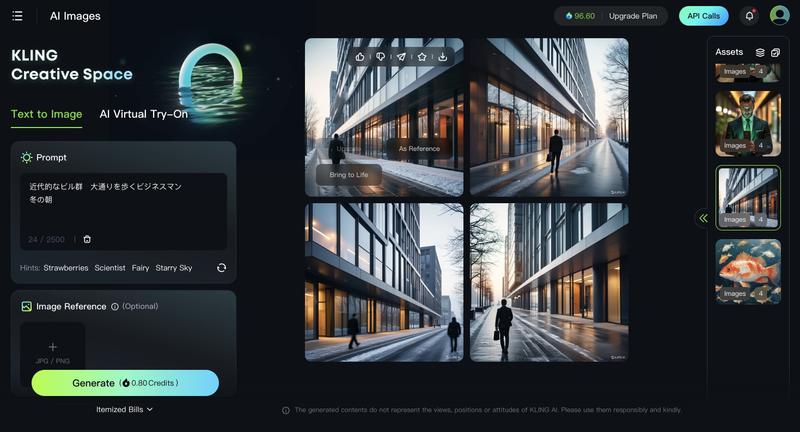Viewport: 800px width, 432px height.
Task: Click the notification bell icon
Action: (x=749, y=16)
